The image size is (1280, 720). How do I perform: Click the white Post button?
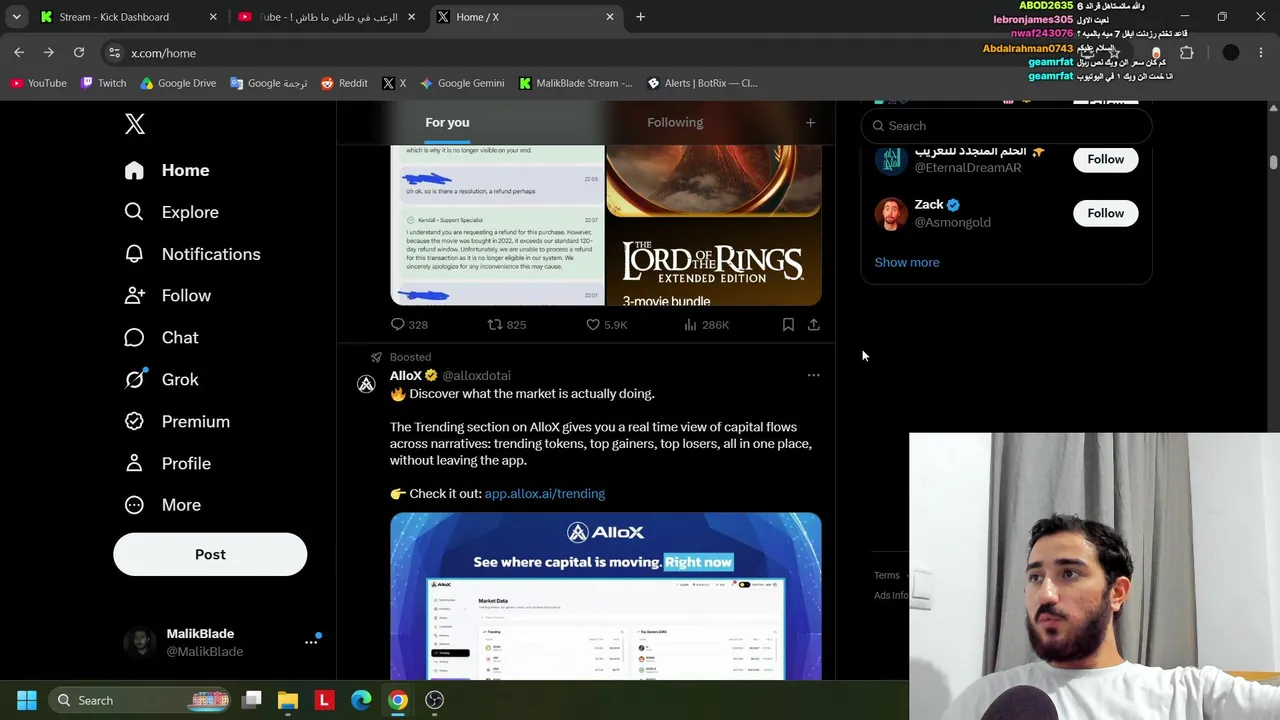click(210, 554)
